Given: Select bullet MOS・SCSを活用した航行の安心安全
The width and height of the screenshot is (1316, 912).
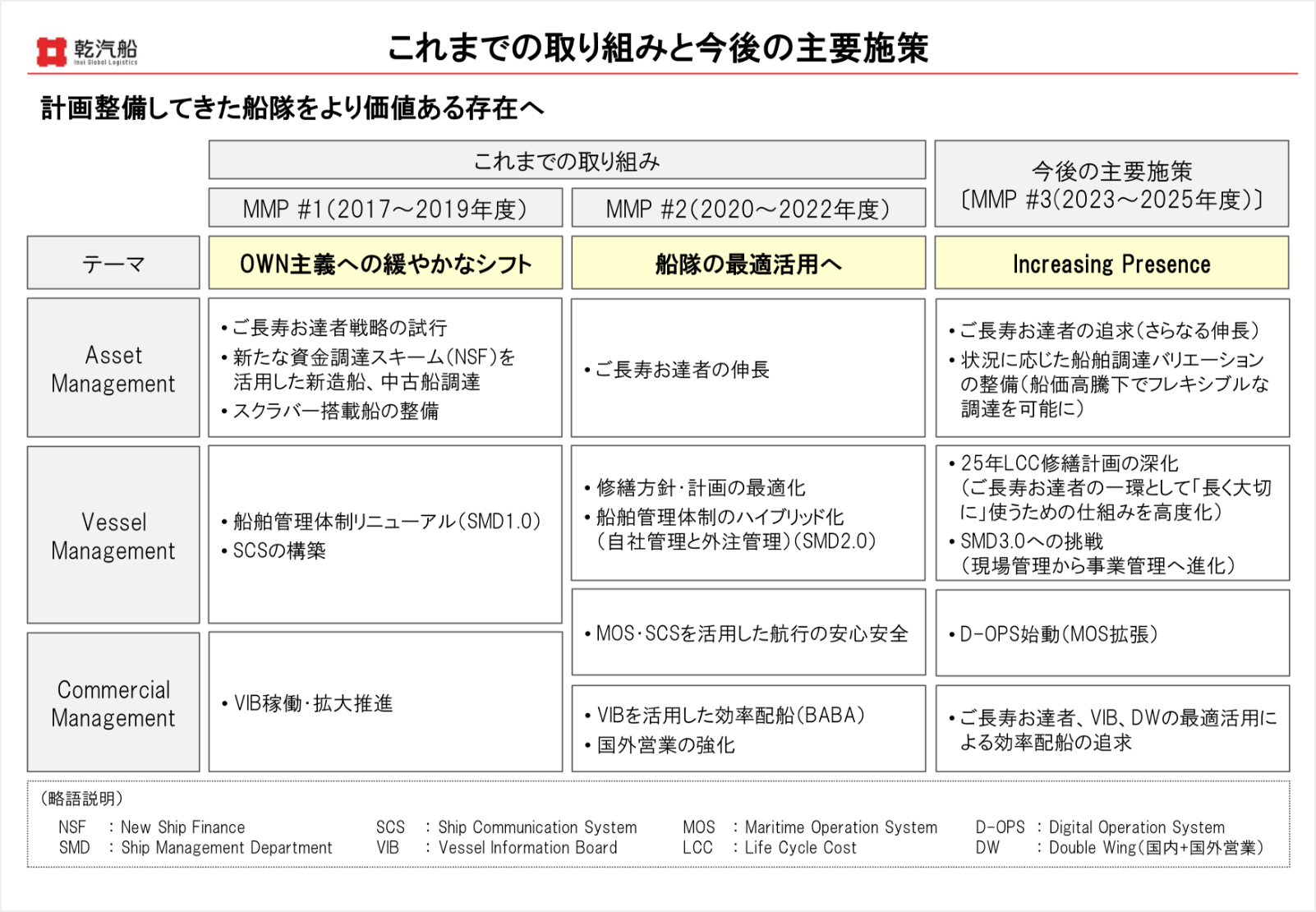Looking at the screenshot, I should [x=747, y=633].
